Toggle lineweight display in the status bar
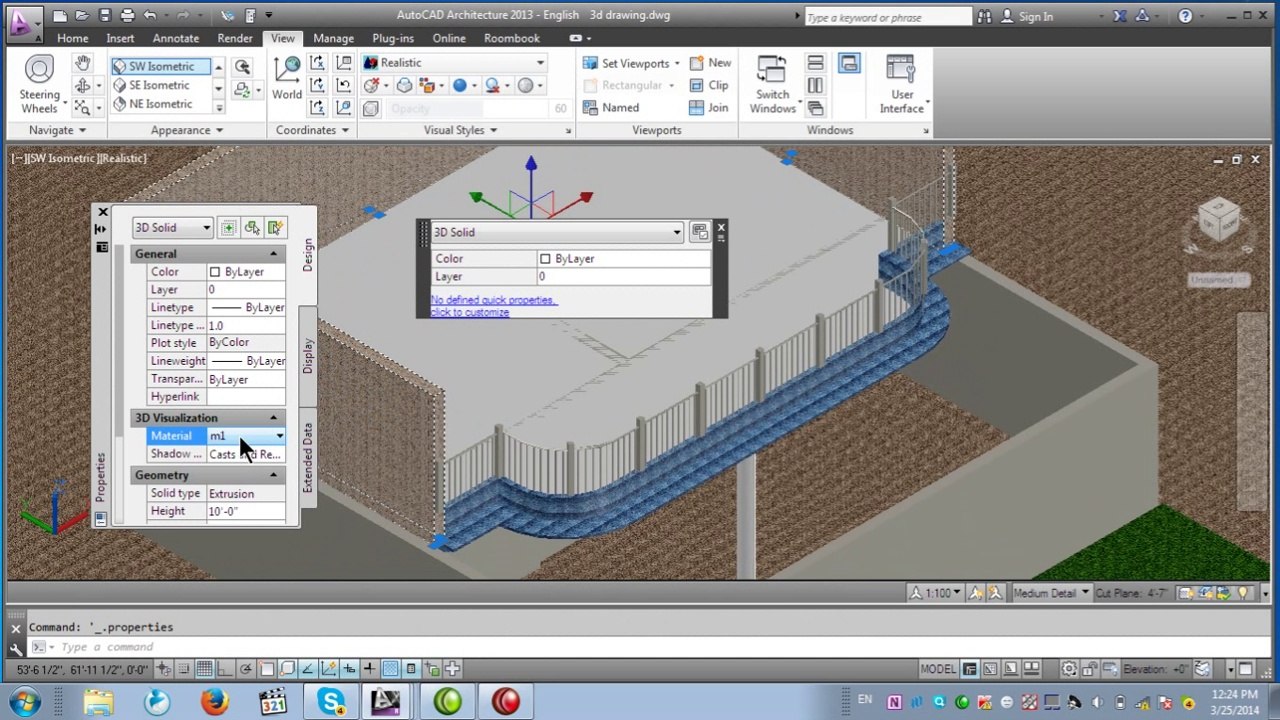Screen dimensions: 1280x720 click(x=369, y=669)
